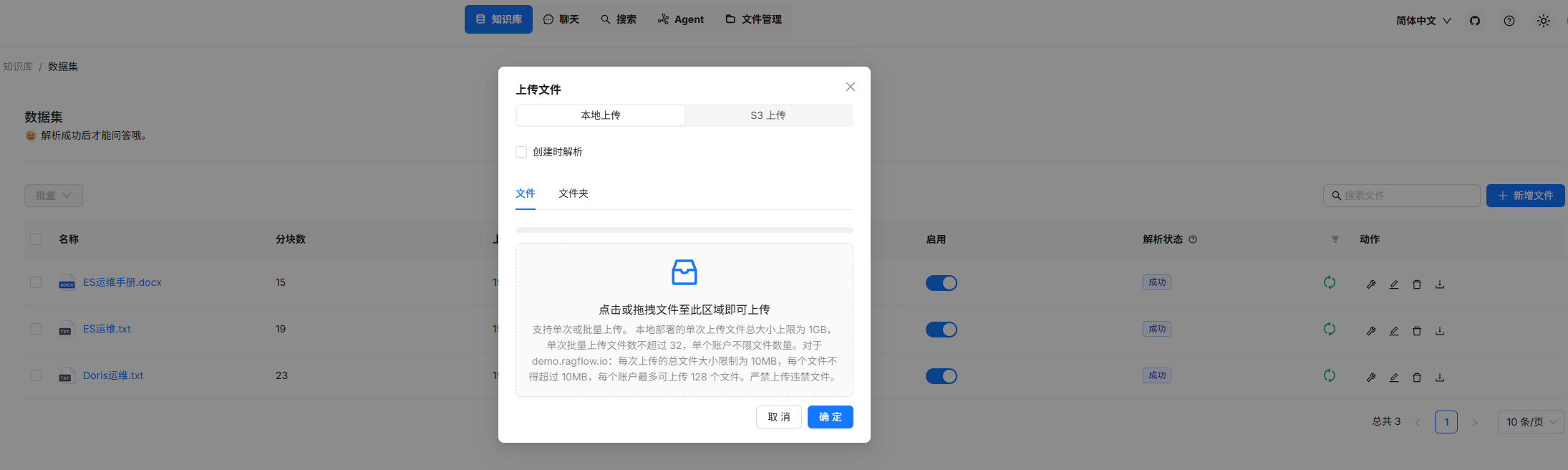Select the 文件夹 upload tab
1568x470 pixels.
(x=574, y=193)
